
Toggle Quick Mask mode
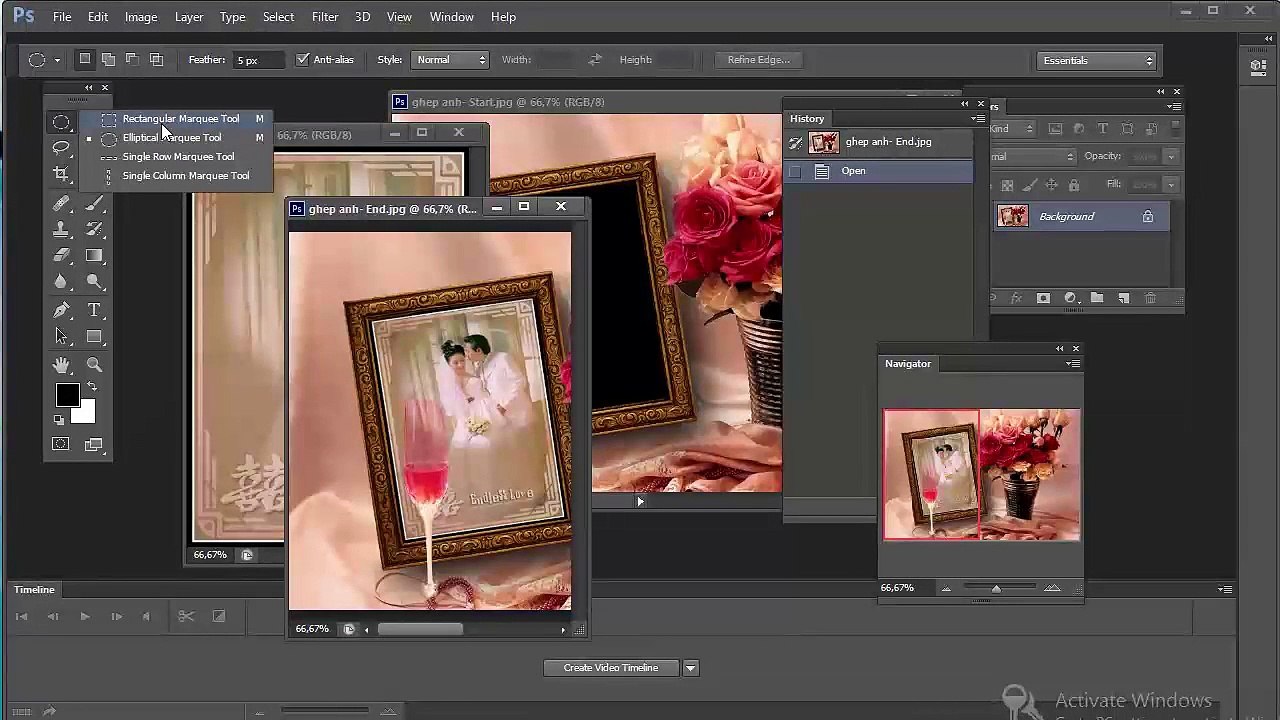tap(61, 444)
